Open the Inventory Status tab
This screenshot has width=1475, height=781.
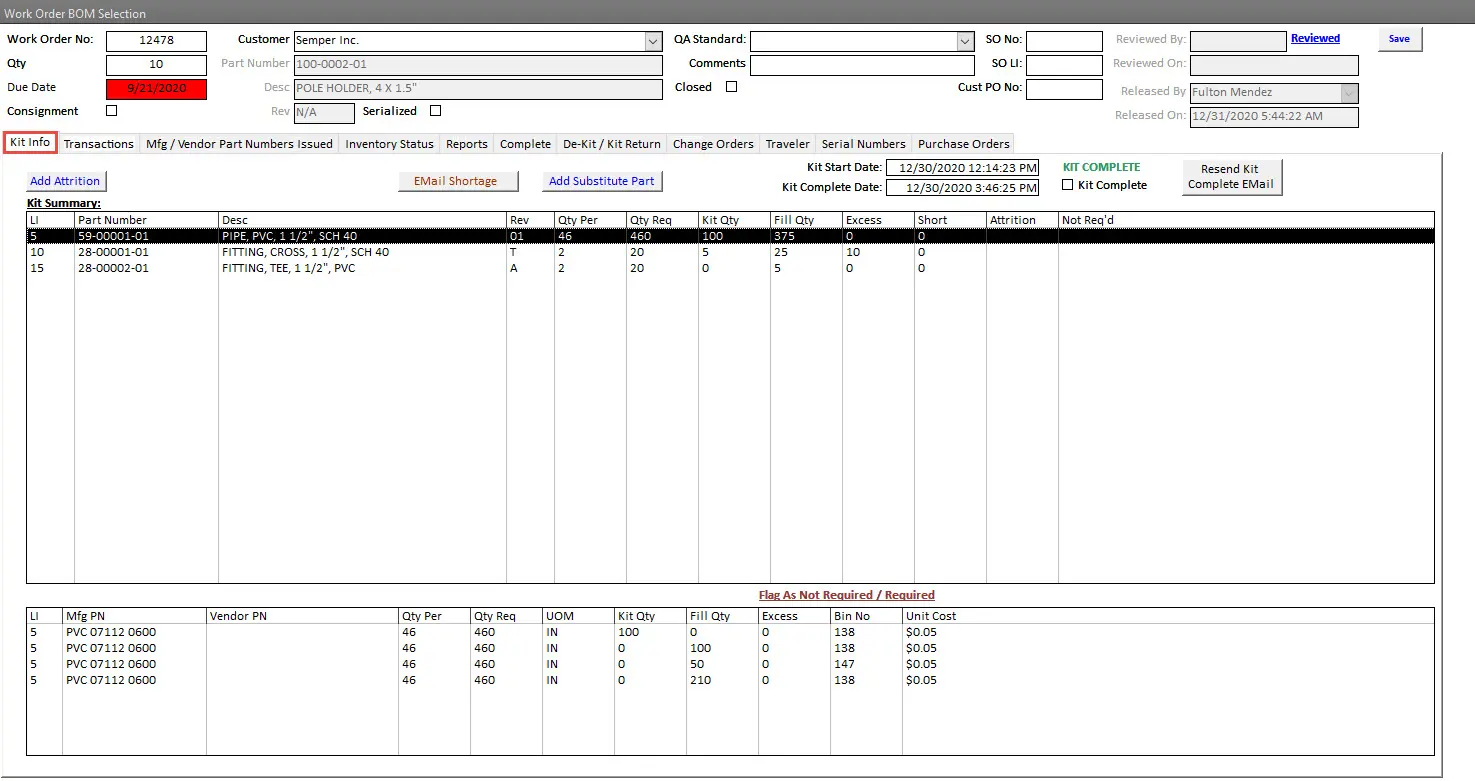[x=389, y=144]
